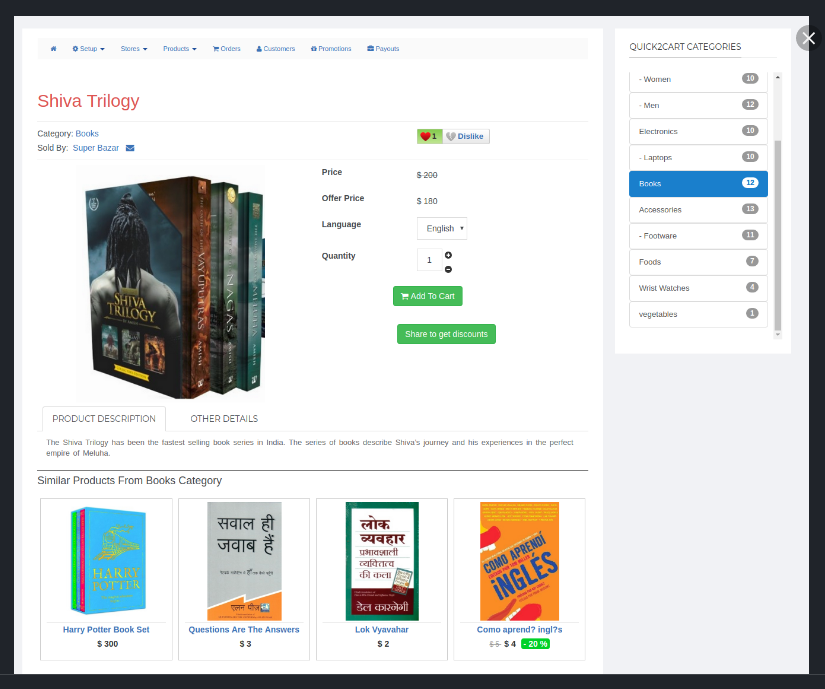Go to Customers section
Viewport: 825px width, 689px height.
tap(276, 49)
